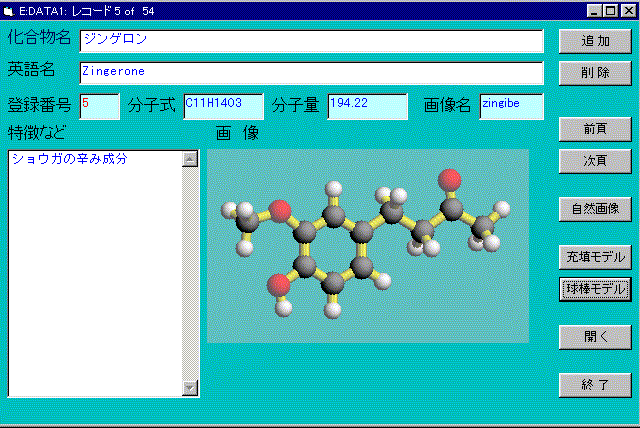This screenshot has width=640, height=428.
Task: Click the 特徴など text area
Action: pyautogui.click(x=95, y=273)
